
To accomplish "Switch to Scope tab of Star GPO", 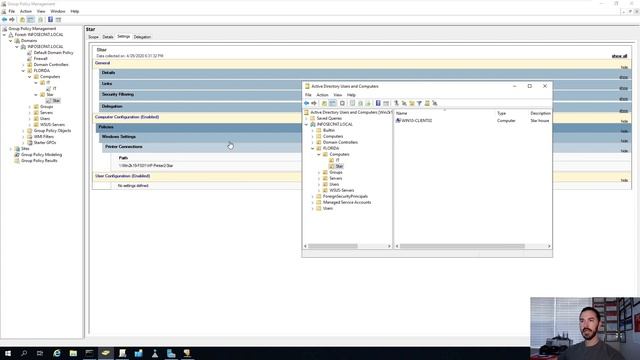I will (93, 37).
